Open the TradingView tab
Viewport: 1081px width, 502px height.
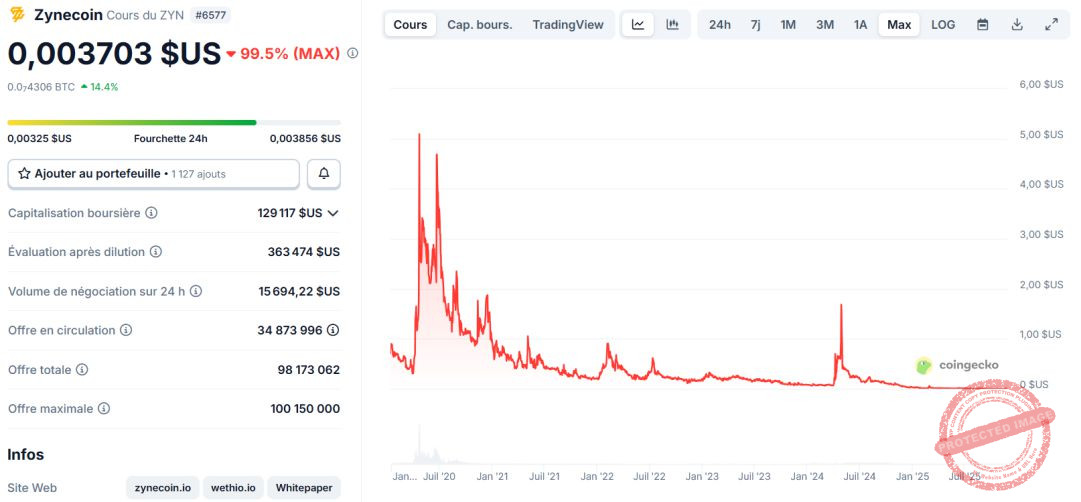tap(568, 25)
